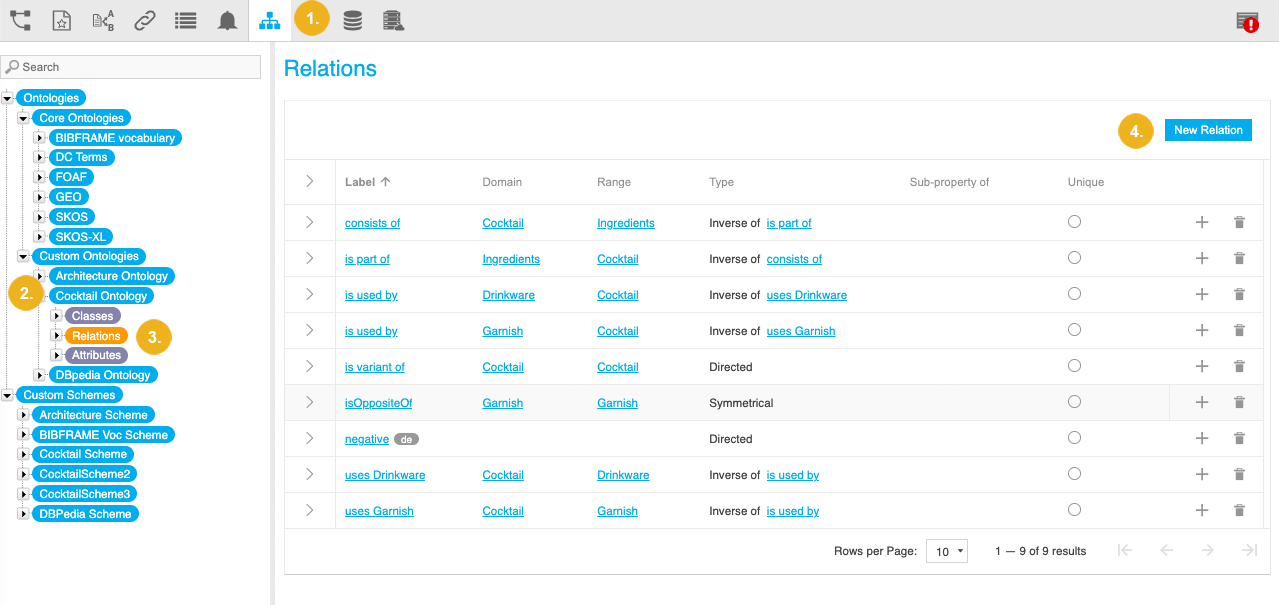Open the Cocktail Scheme in the sidebar
The width and height of the screenshot is (1280, 605).
pos(81,453)
